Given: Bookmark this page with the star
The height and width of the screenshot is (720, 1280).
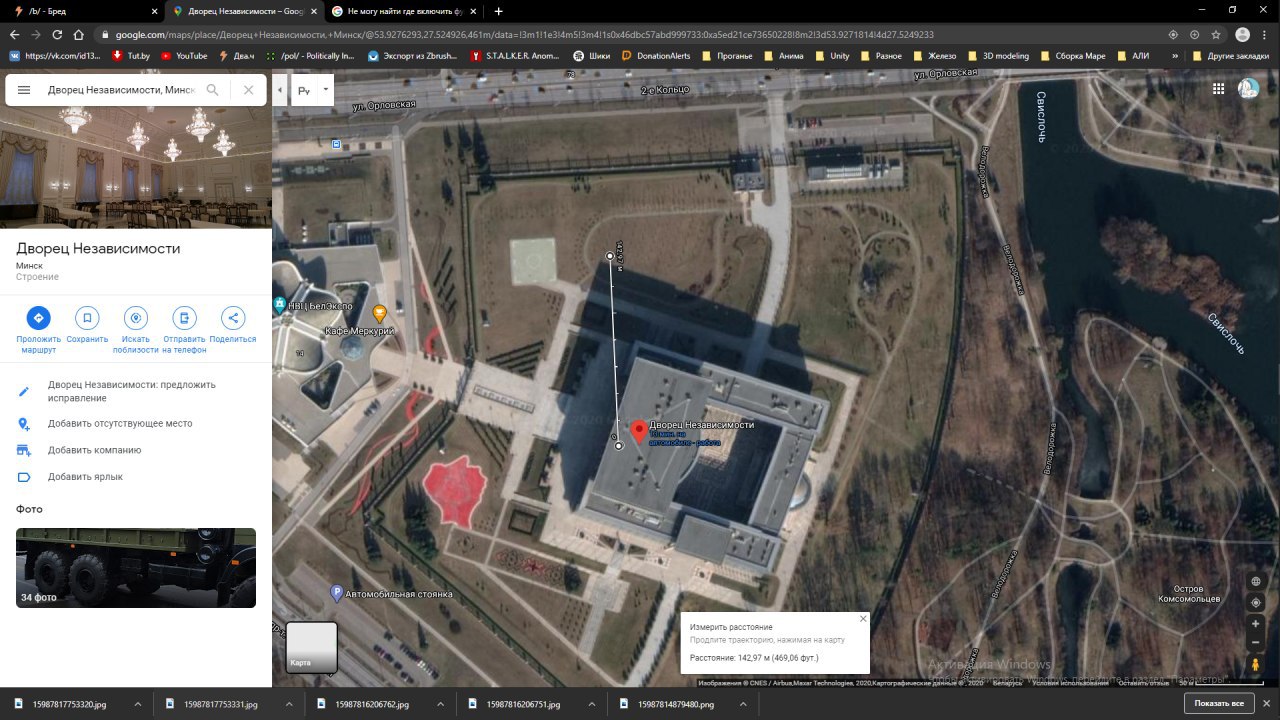Looking at the screenshot, I should point(1215,34).
